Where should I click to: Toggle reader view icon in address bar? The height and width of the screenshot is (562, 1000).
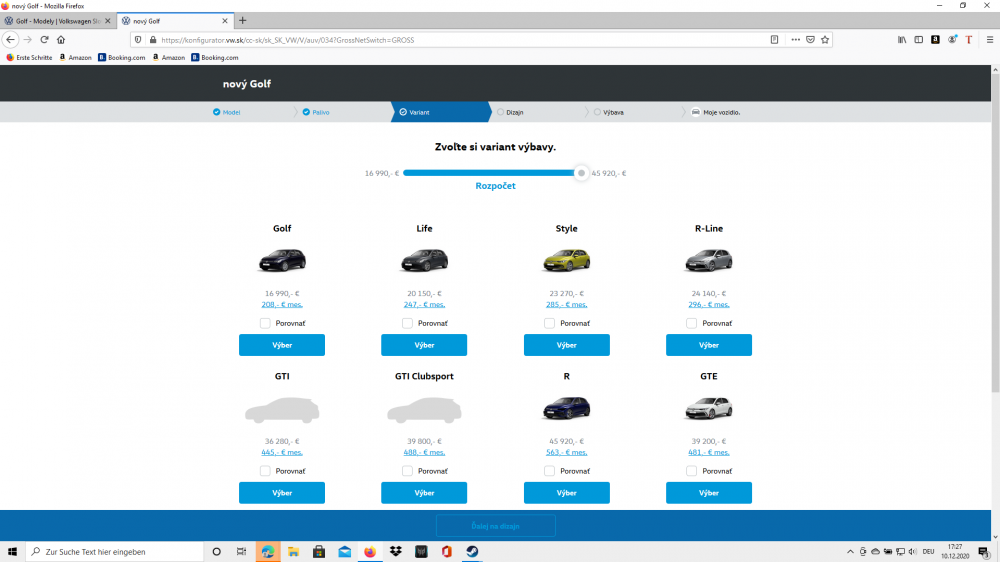774,40
